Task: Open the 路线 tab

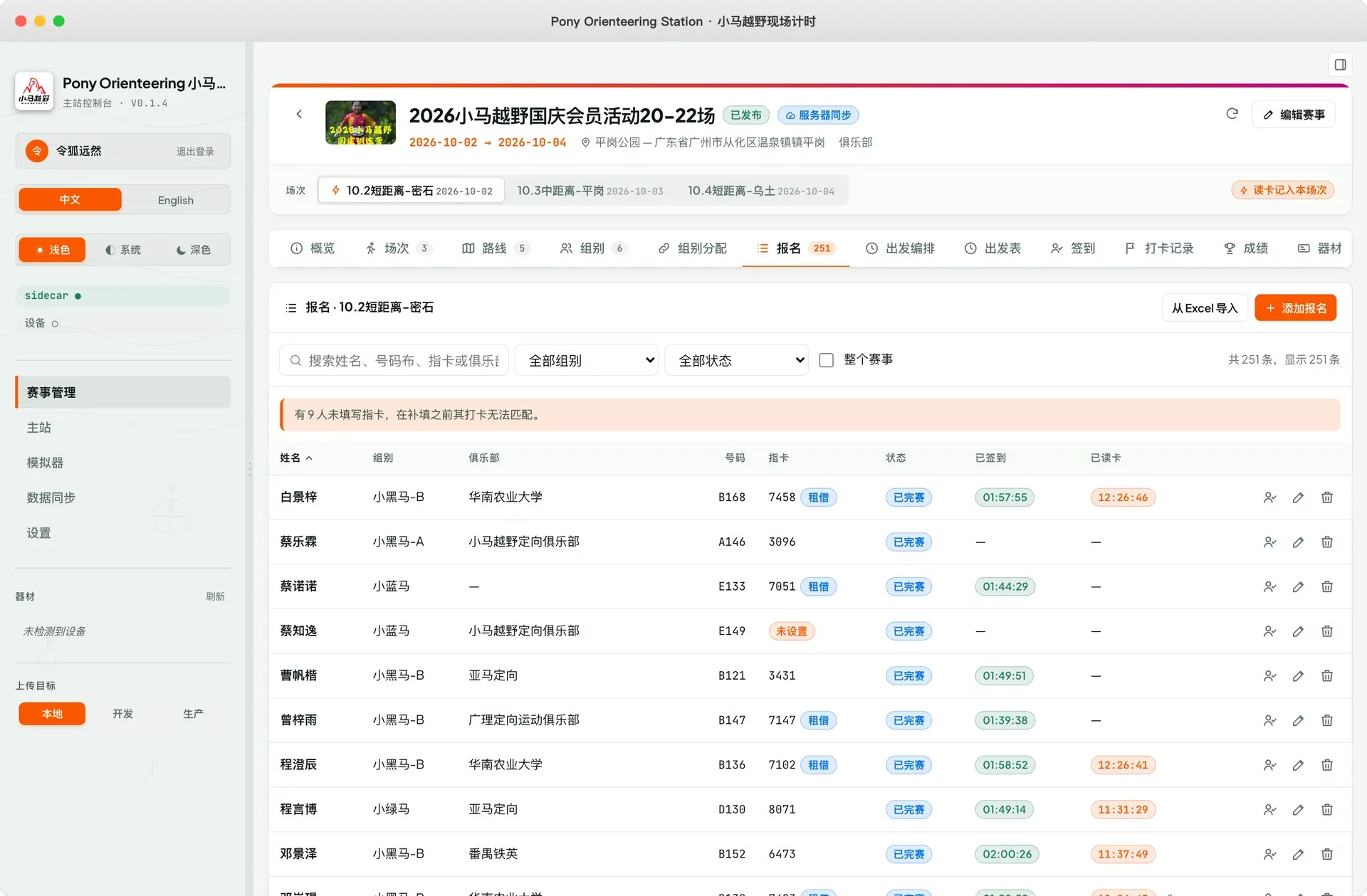Action: (496, 248)
